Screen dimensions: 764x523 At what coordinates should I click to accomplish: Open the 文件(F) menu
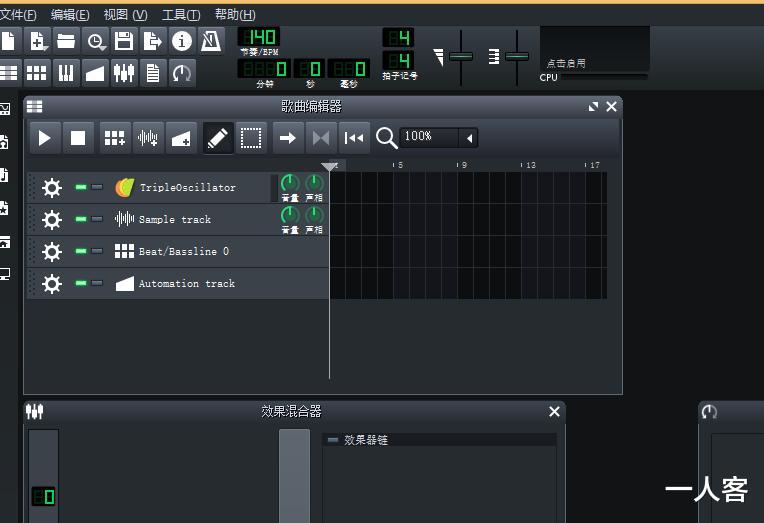coord(18,15)
